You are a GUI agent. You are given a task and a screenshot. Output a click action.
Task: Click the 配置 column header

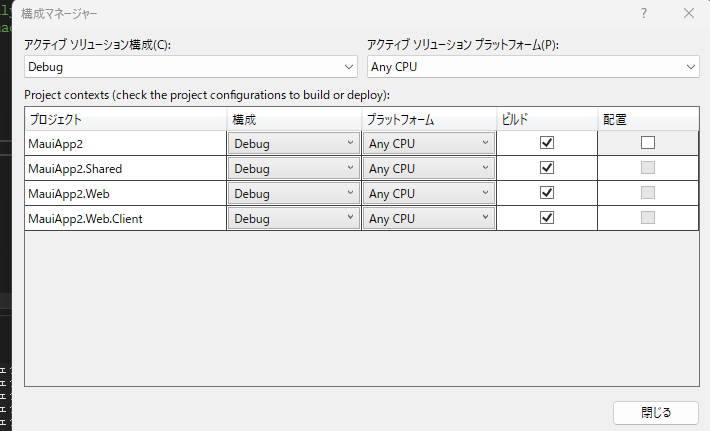tap(648, 119)
